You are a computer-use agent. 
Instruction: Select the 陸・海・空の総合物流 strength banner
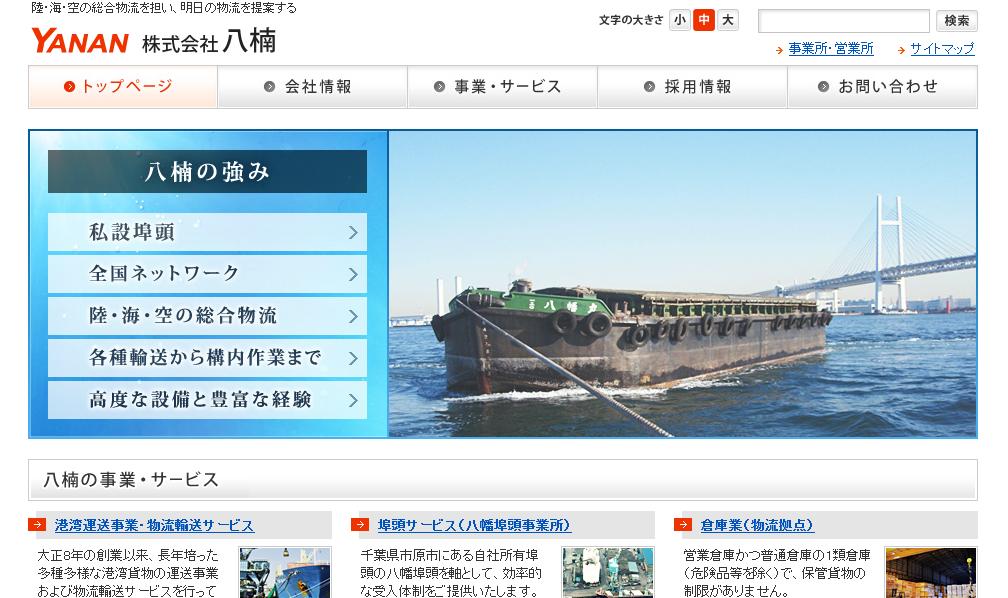click(207, 316)
